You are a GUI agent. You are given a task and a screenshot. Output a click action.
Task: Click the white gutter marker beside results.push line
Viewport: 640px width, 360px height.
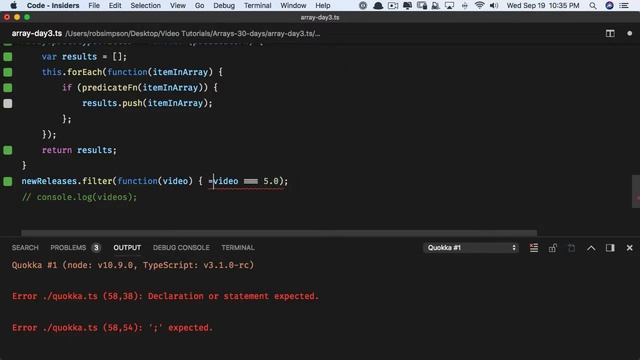pos(8,103)
